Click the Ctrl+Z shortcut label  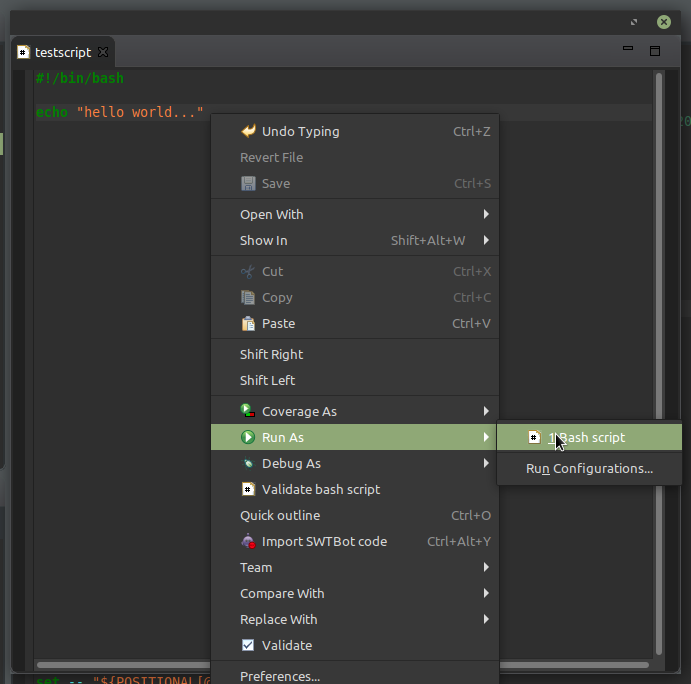(472, 131)
